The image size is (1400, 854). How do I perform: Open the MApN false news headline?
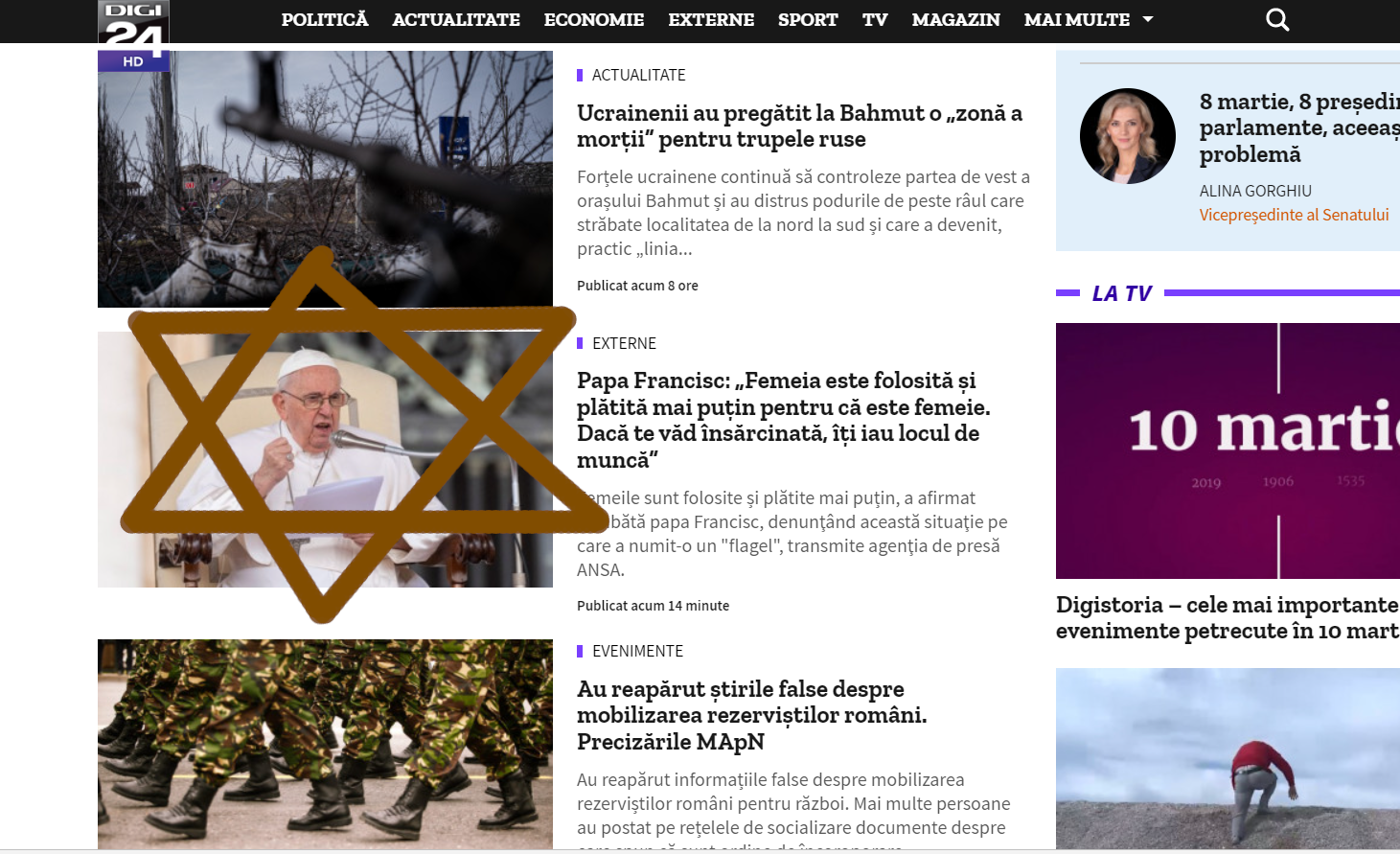tap(752, 715)
